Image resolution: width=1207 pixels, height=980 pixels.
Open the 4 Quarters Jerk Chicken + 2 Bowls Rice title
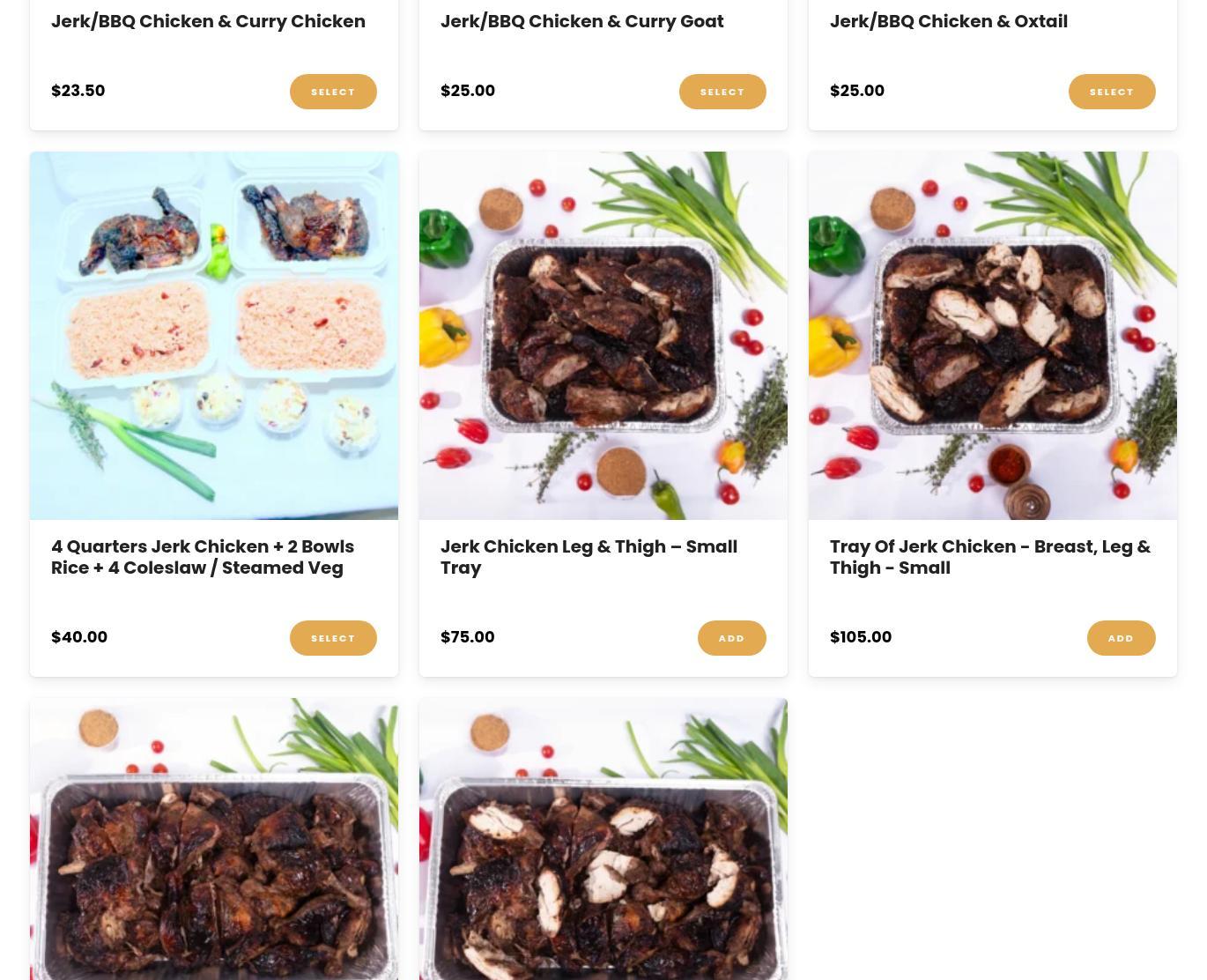[203, 557]
